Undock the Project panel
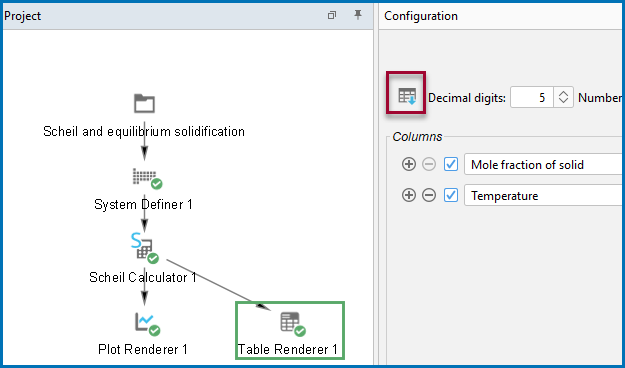Viewport: 625px width, 368px height. pos(332,15)
